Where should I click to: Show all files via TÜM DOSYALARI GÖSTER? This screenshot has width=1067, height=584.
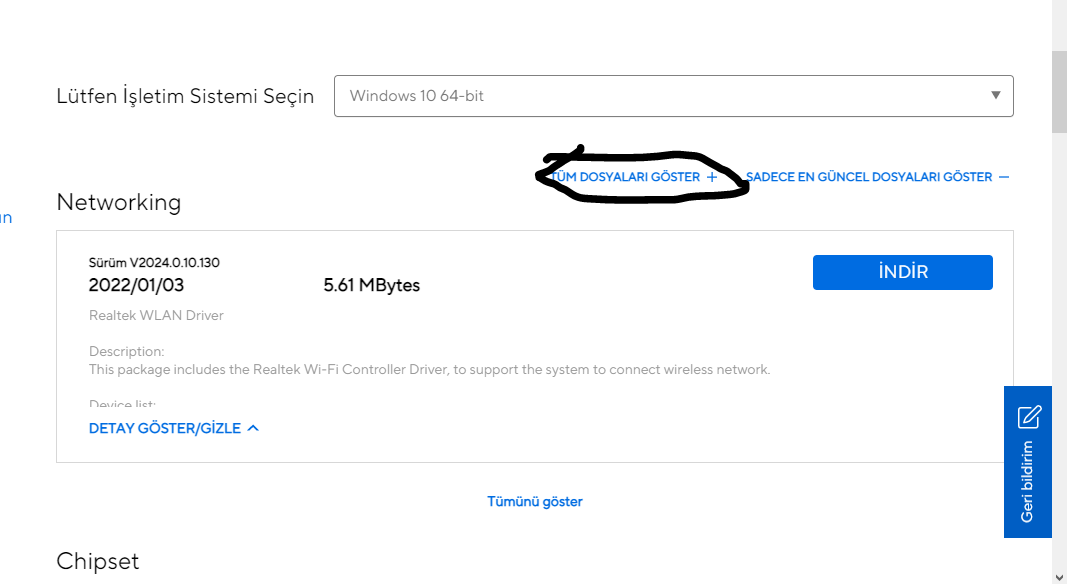click(627, 177)
